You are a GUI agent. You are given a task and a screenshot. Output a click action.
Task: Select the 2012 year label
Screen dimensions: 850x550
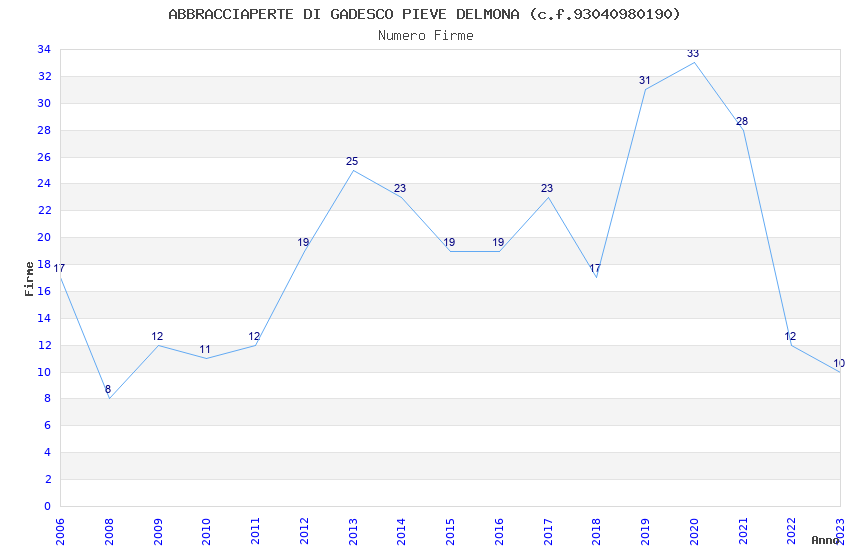[304, 532]
